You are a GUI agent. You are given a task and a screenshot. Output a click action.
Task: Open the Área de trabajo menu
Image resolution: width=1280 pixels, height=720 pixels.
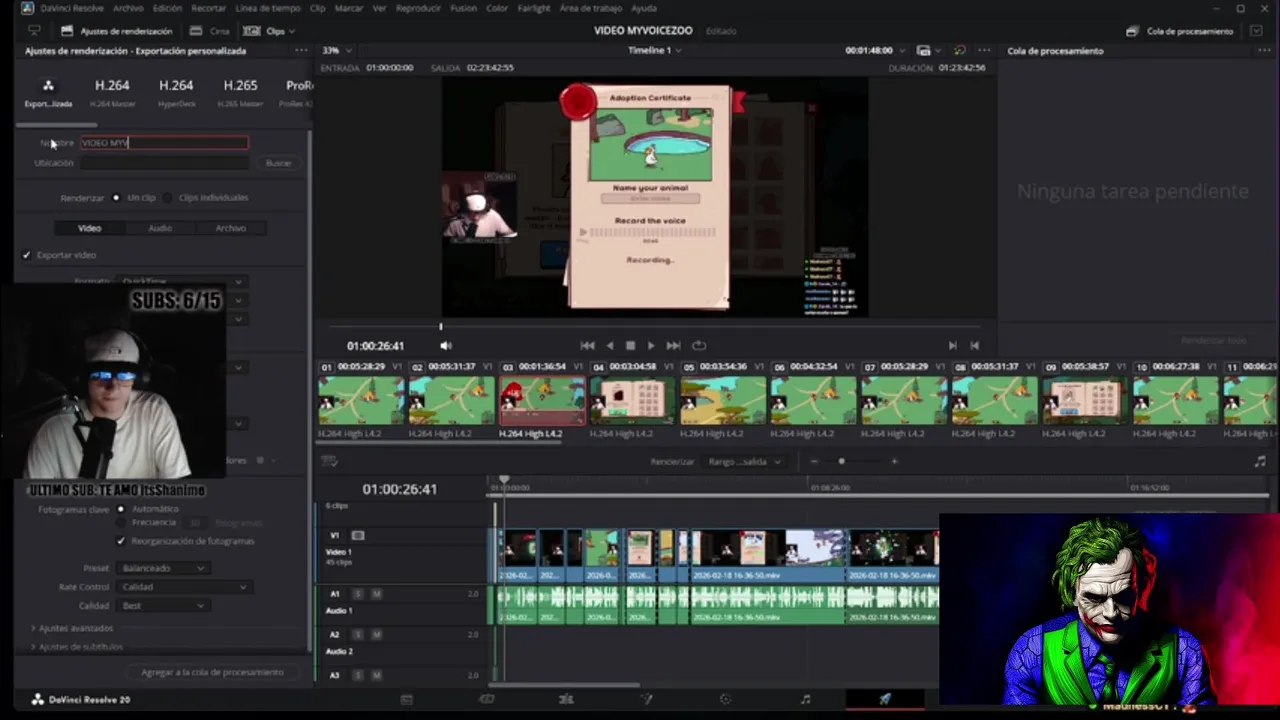[x=589, y=8]
